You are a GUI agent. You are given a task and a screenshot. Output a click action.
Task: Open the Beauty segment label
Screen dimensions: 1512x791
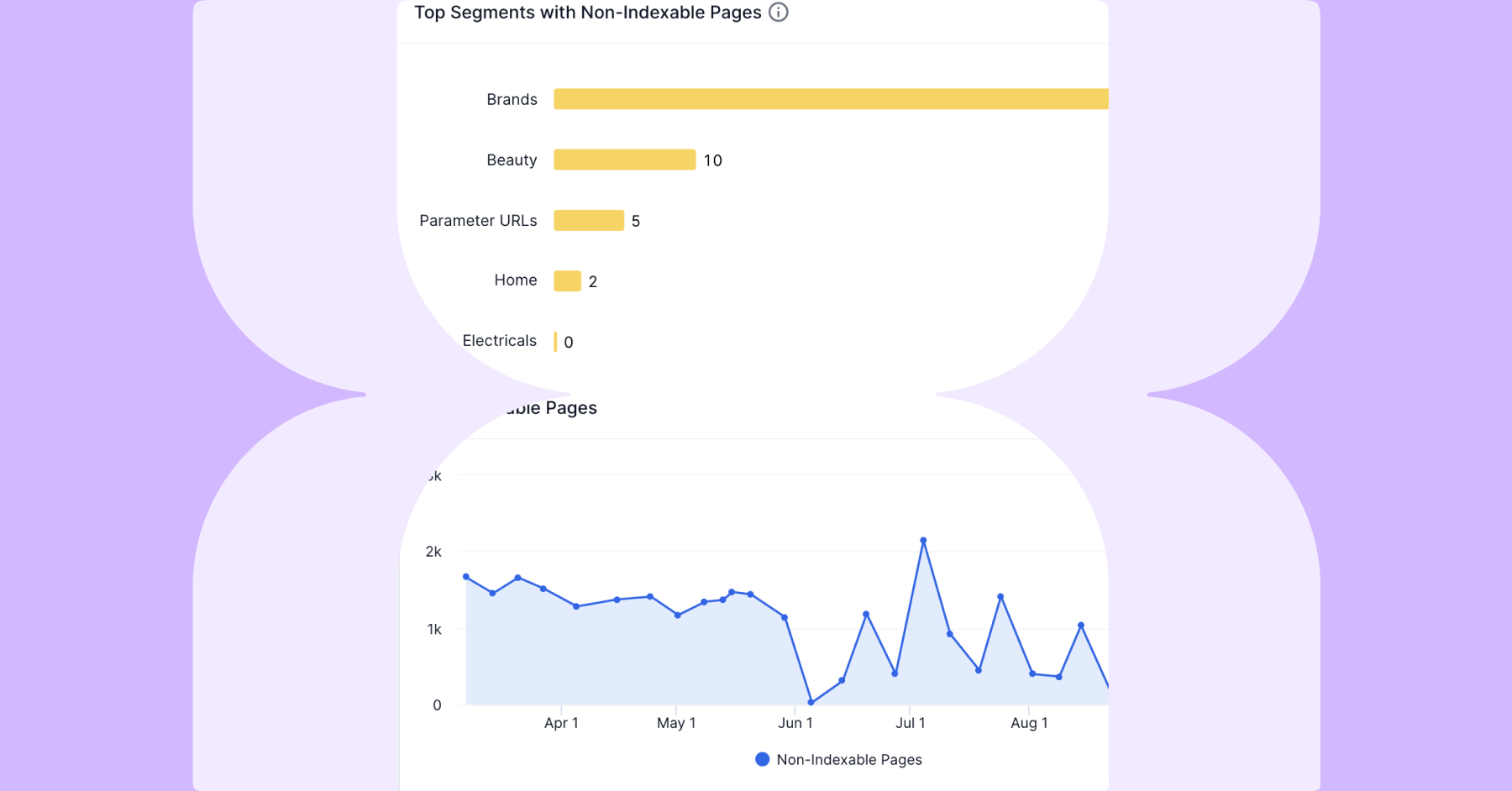512,160
